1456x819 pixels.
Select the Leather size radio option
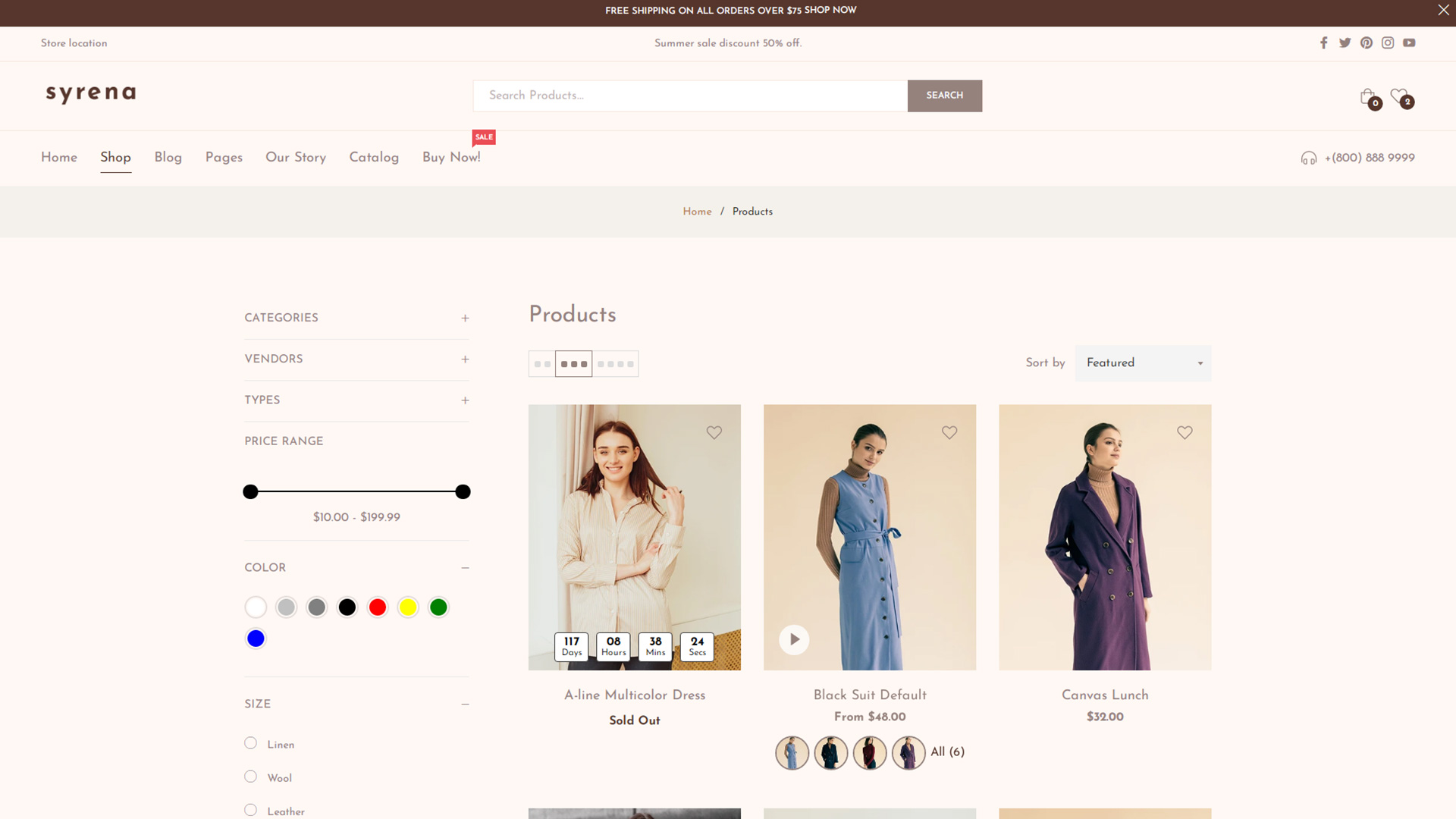(250, 810)
